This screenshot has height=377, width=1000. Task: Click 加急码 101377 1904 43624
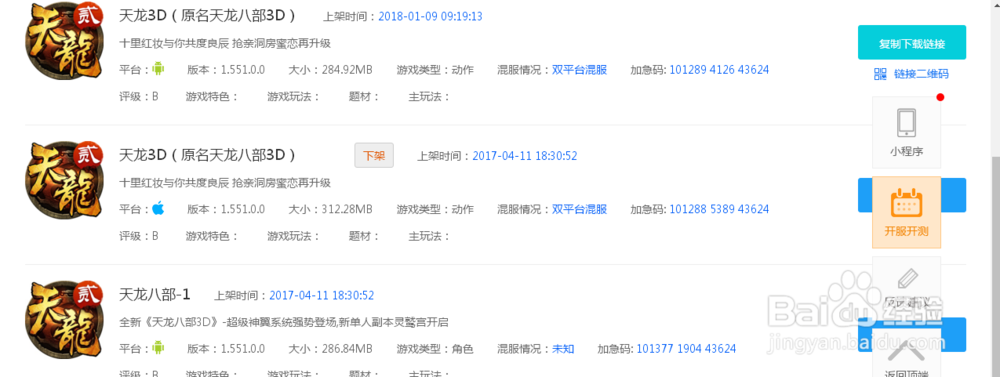pyautogui.click(x=686, y=349)
